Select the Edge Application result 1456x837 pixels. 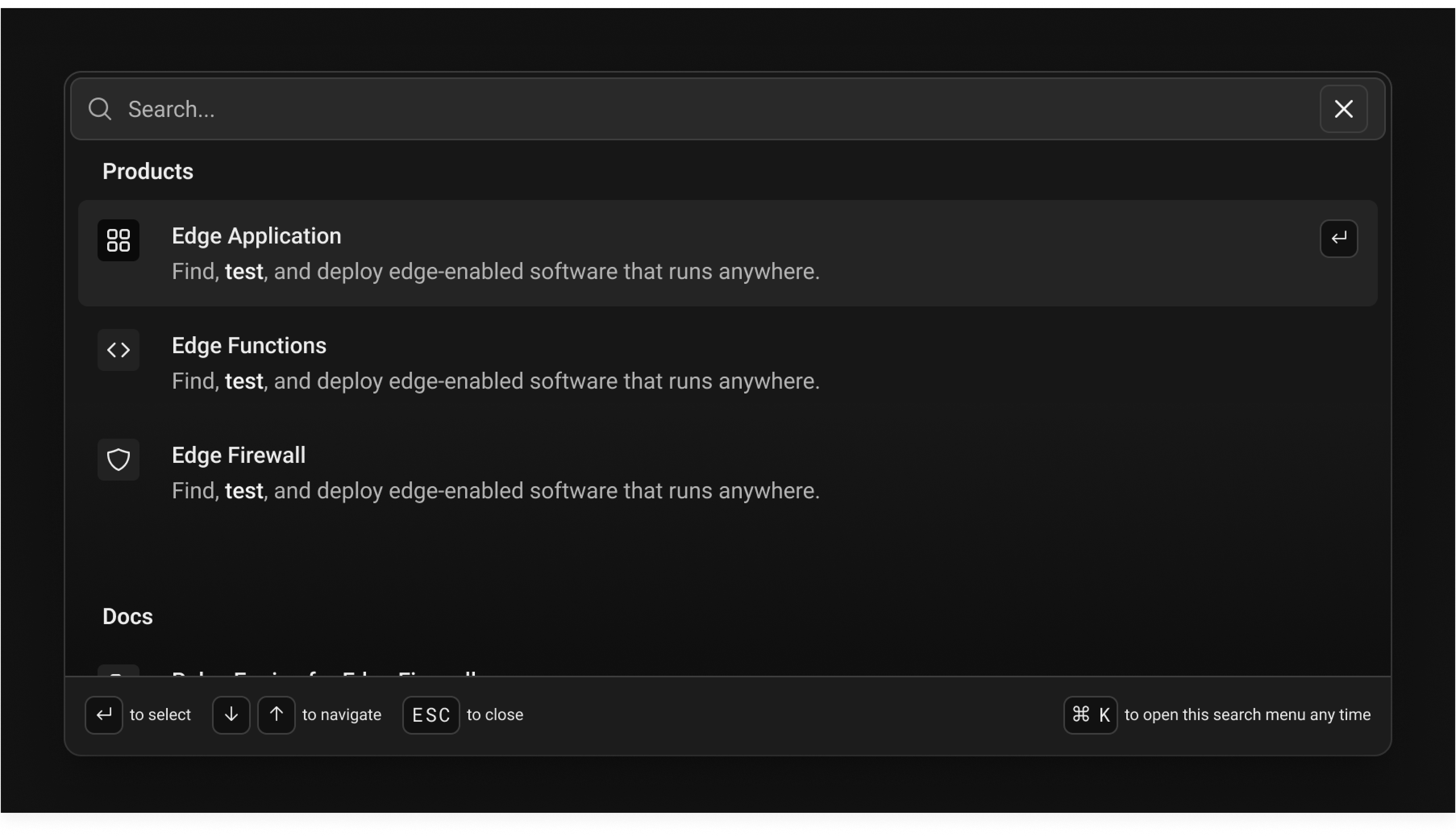(256, 236)
